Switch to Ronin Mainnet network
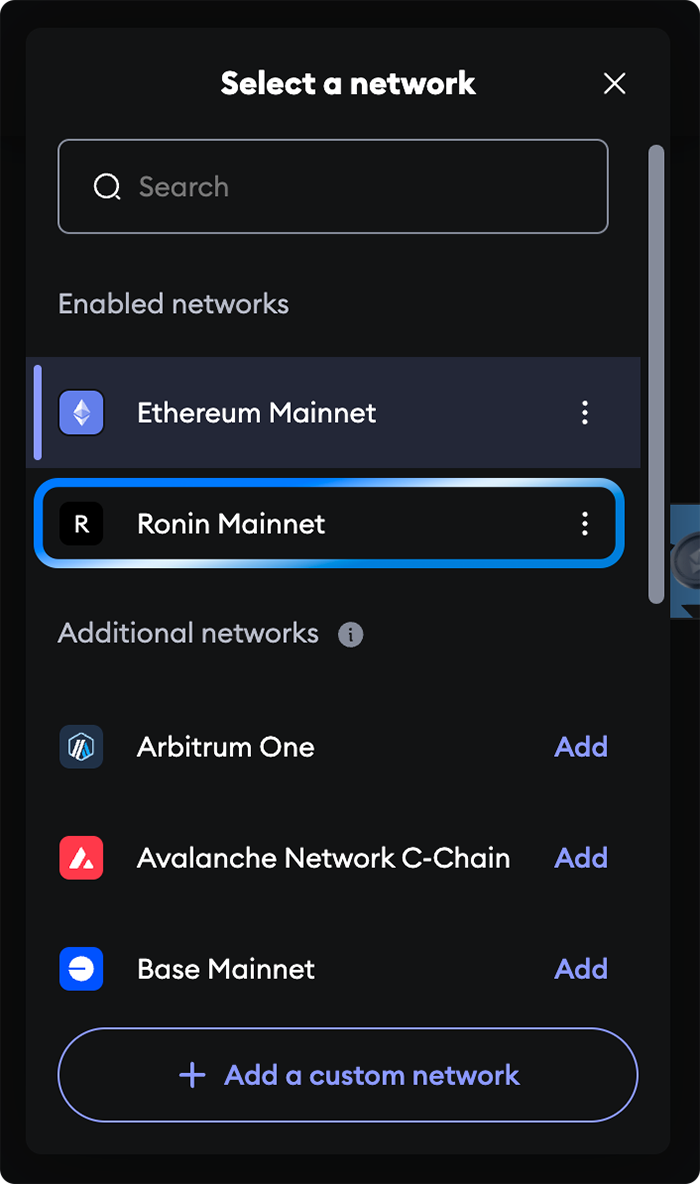Screen dimensions: 700x1184 [329, 523]
